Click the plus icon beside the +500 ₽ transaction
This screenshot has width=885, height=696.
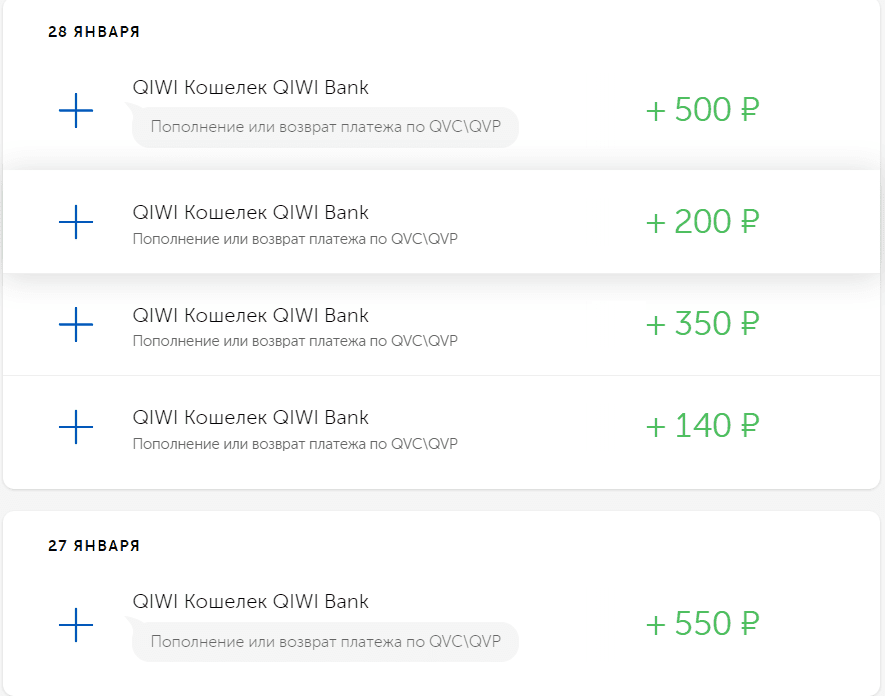click(x=76, y=110)
